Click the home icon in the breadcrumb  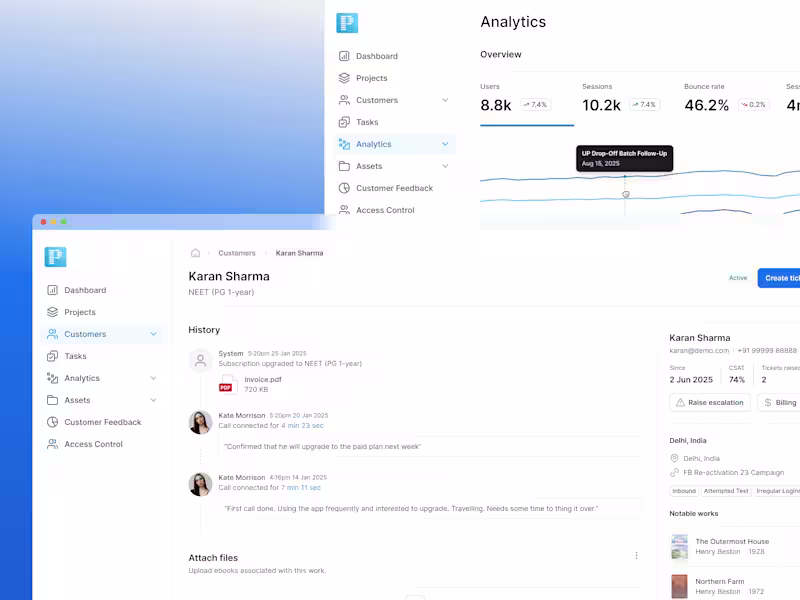click(193, 253)
